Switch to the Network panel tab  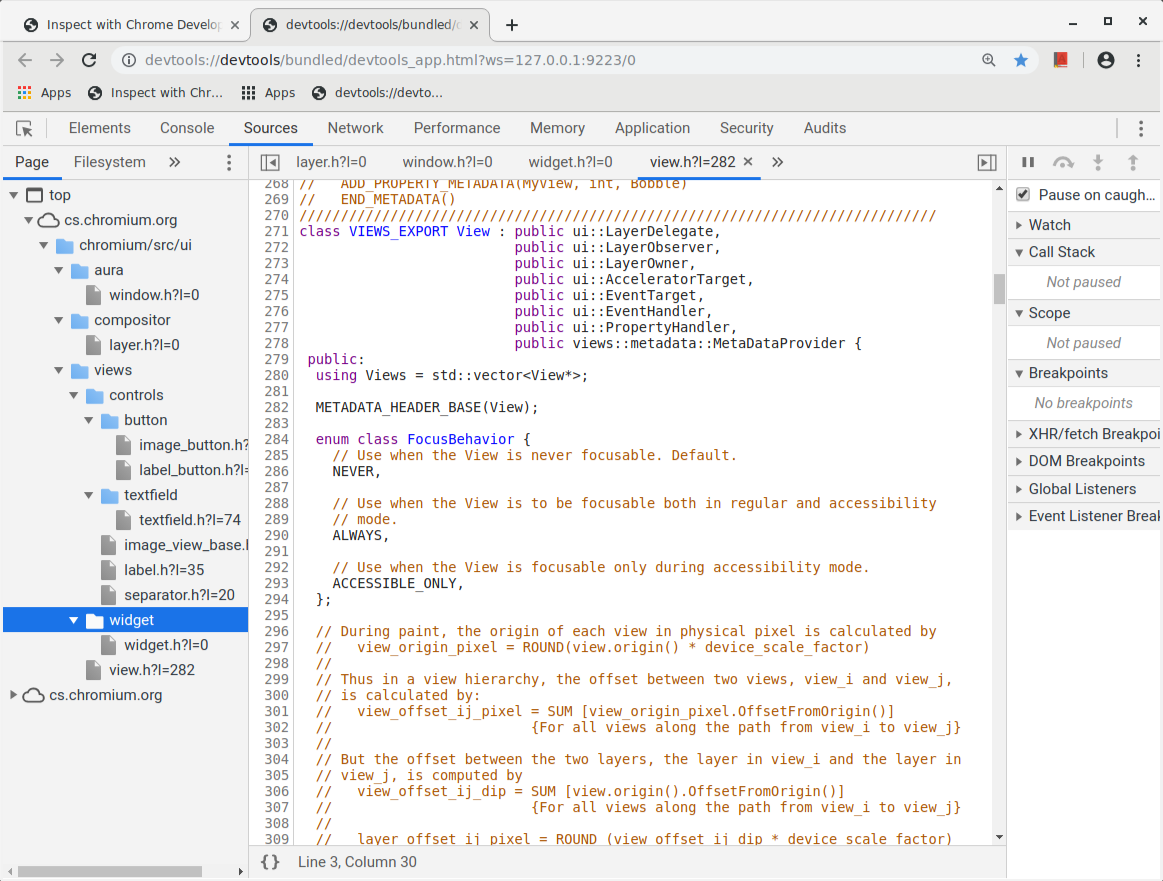pos(355,128)
